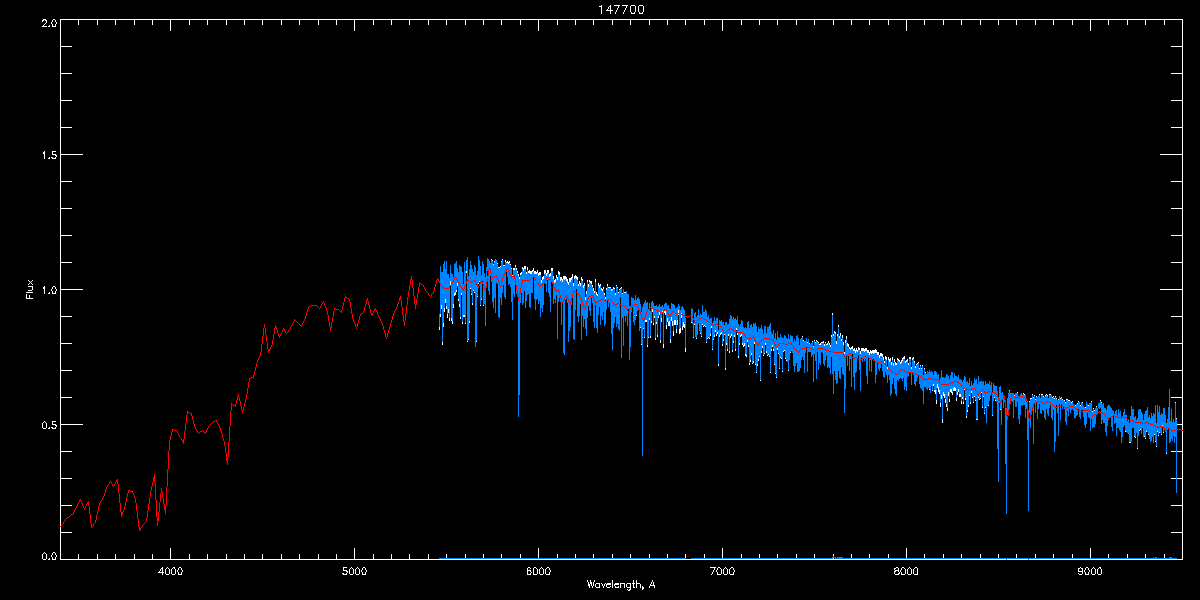This screenshot has height=600, width=1200.
Task: Click the y-axis tick label 2.0
Action: [48, 21]
